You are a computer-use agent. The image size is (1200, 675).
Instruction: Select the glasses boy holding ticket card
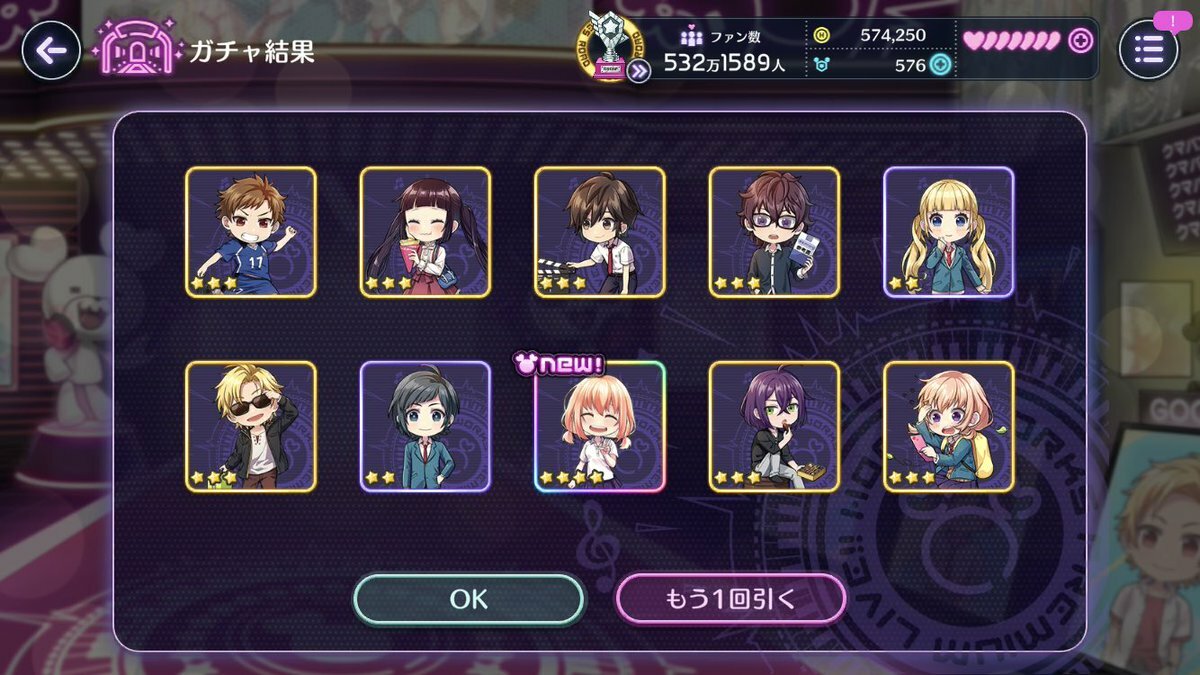pos(774,232)
